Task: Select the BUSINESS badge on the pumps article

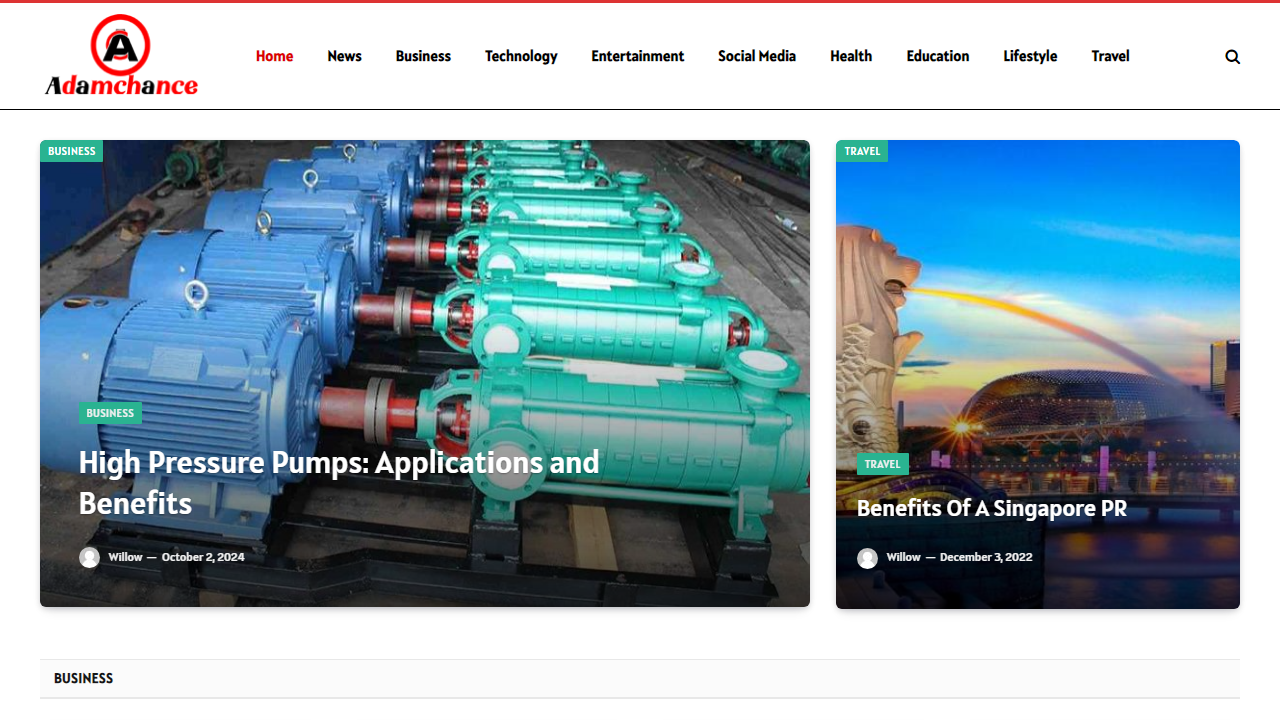Action: coord(110,413)
